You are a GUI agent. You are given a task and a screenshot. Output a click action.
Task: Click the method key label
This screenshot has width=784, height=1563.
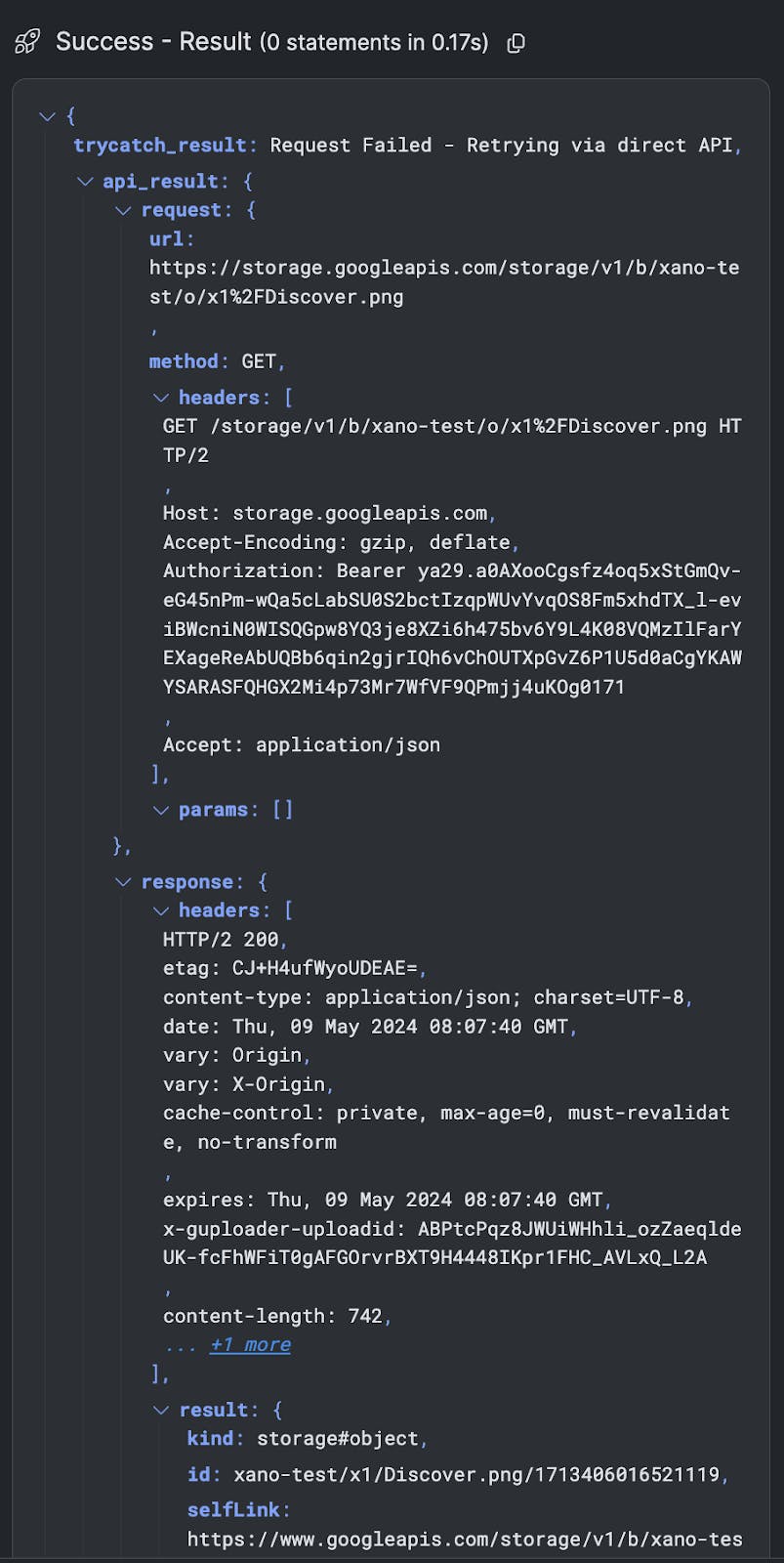[x=184, y=361]
